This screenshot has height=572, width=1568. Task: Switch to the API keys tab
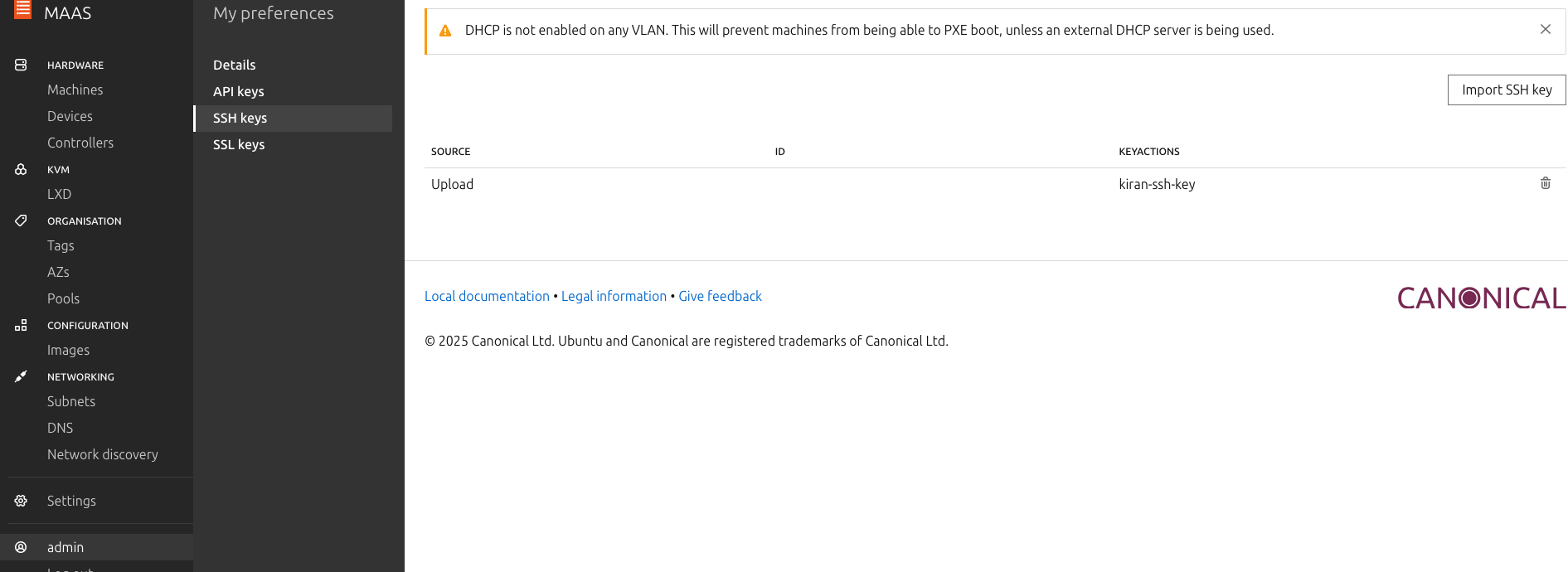click(x=238, y=91)
